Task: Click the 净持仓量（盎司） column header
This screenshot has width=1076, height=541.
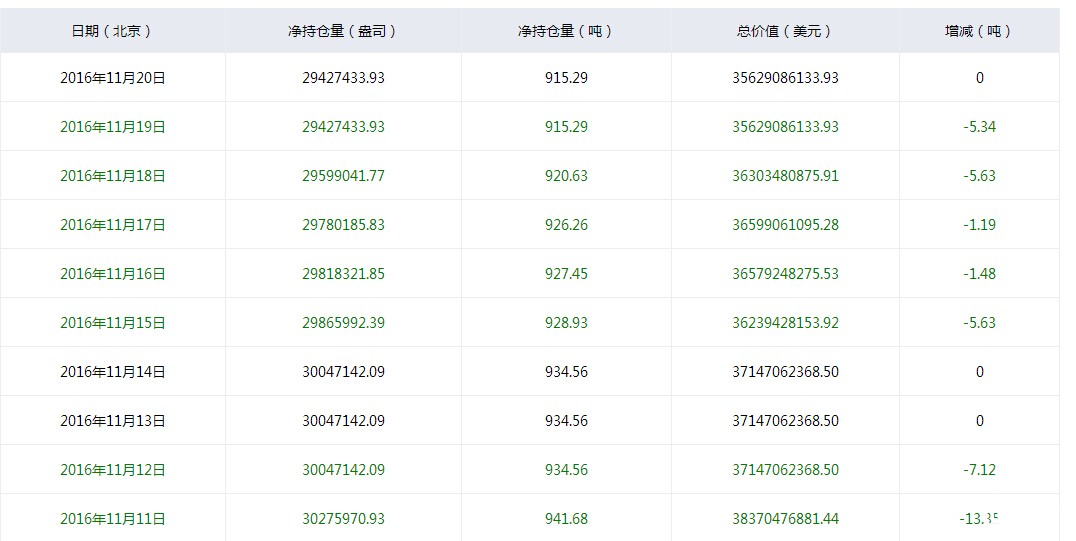Action: click(342, 31)
